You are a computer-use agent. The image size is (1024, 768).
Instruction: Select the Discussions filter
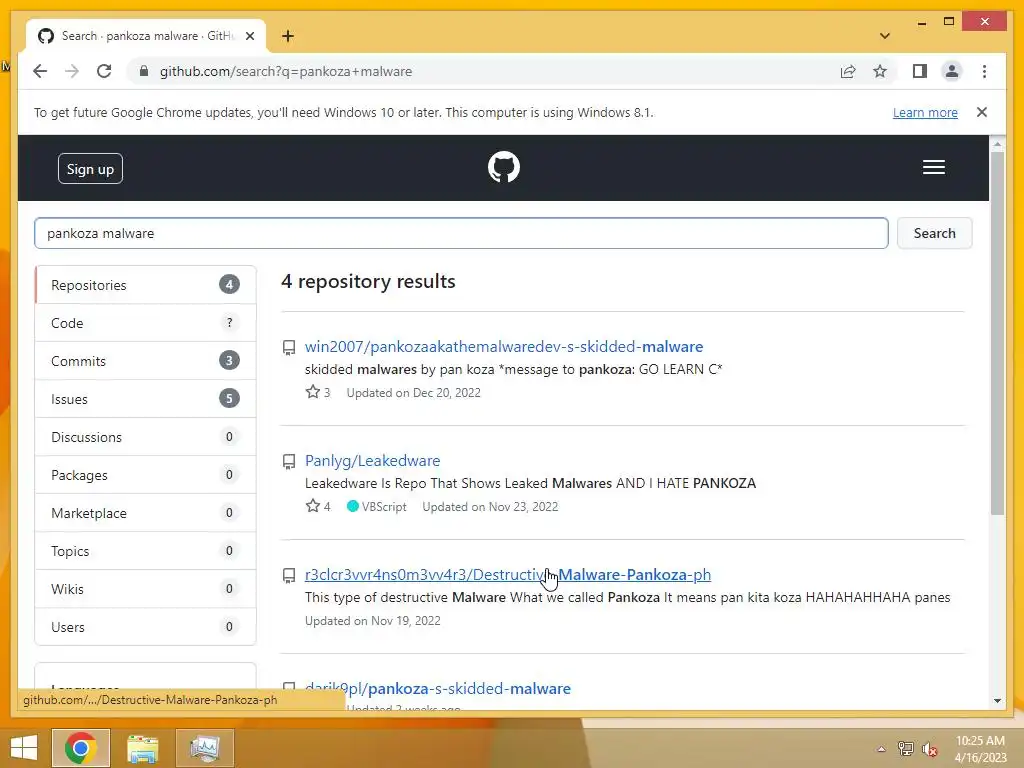tap(146, 437)
